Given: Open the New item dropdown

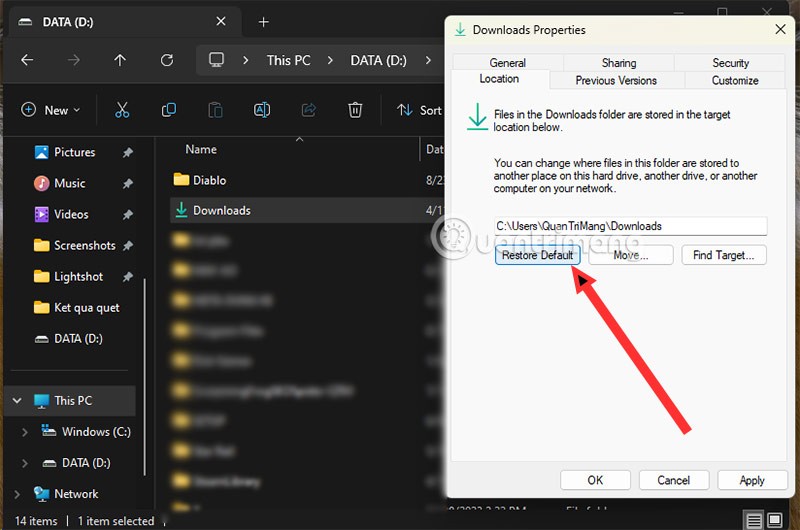Looking at the screenshot, I should [x=50, y=110].
